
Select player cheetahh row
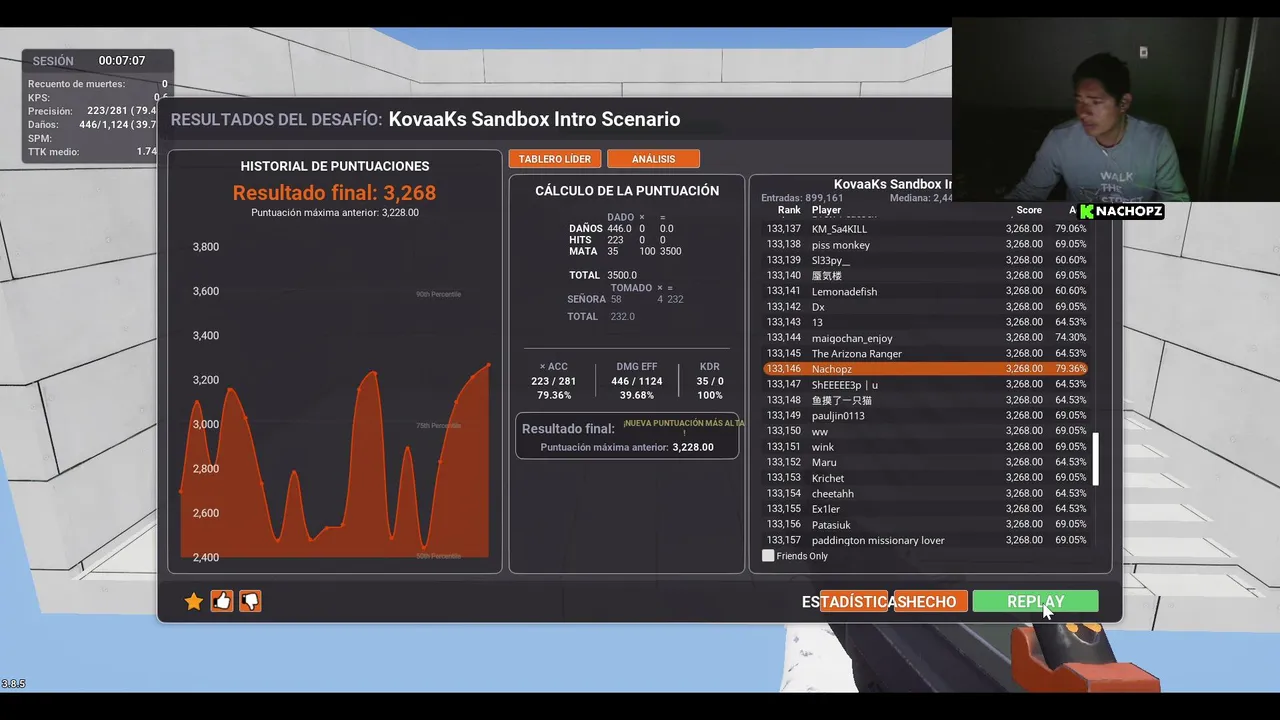[x=925, y=493]
